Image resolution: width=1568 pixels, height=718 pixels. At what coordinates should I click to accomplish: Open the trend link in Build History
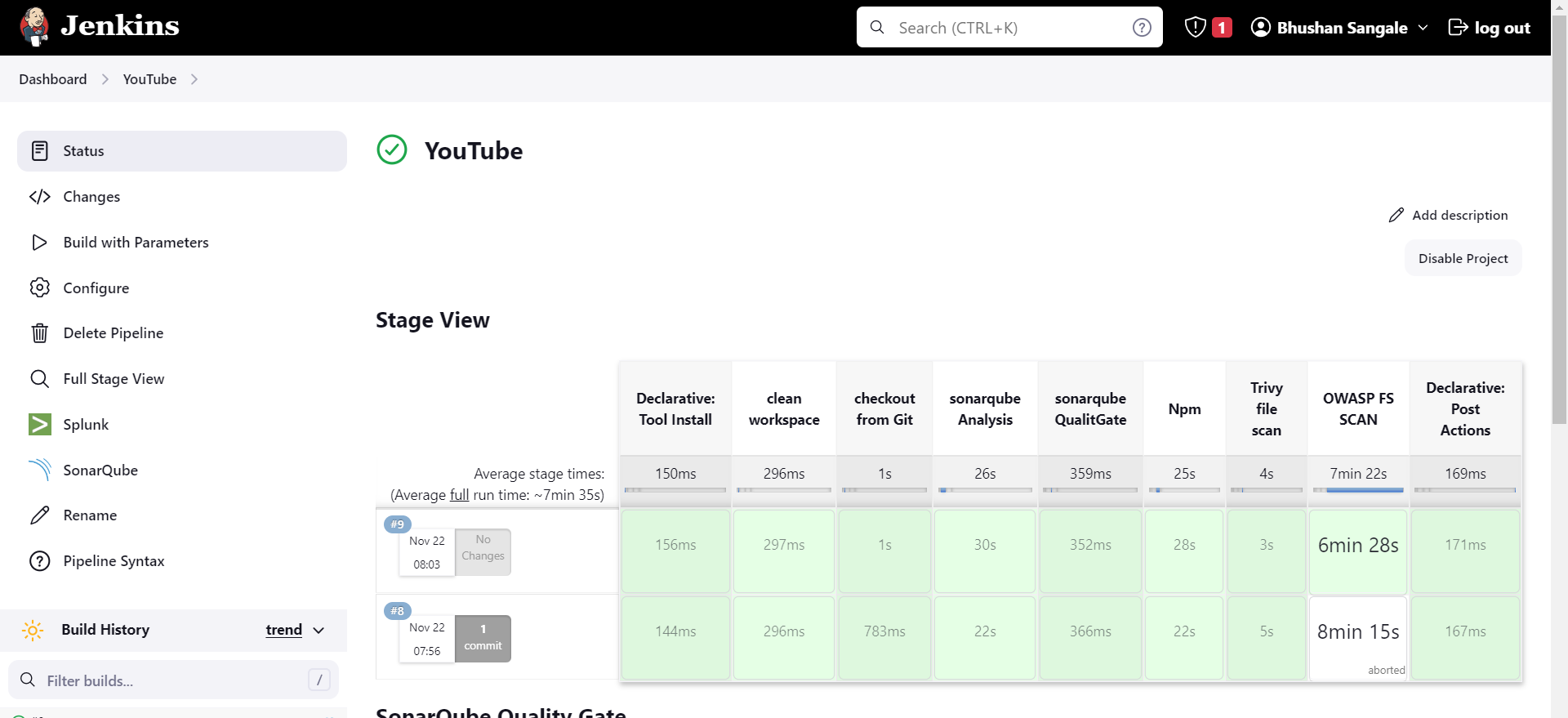[283, 630]
